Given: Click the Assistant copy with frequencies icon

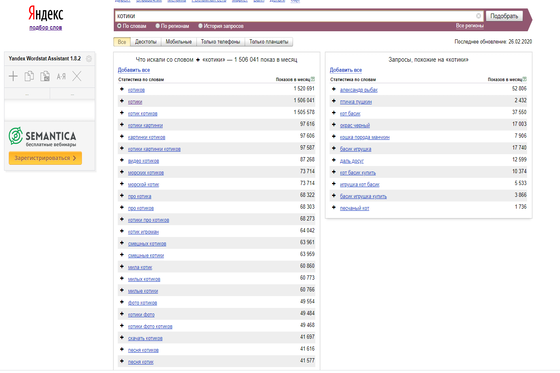Looking at the screenshot, I should point(45,76).
